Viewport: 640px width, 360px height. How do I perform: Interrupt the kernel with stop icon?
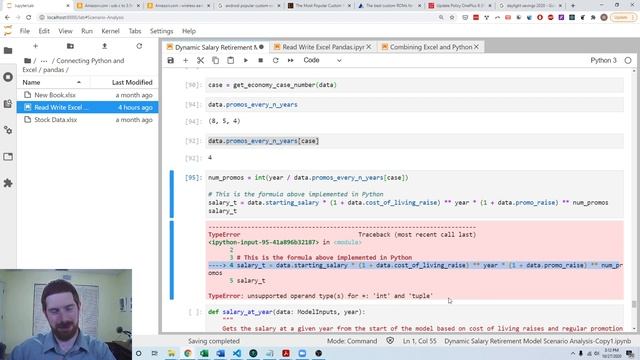(x=260, y=60)
